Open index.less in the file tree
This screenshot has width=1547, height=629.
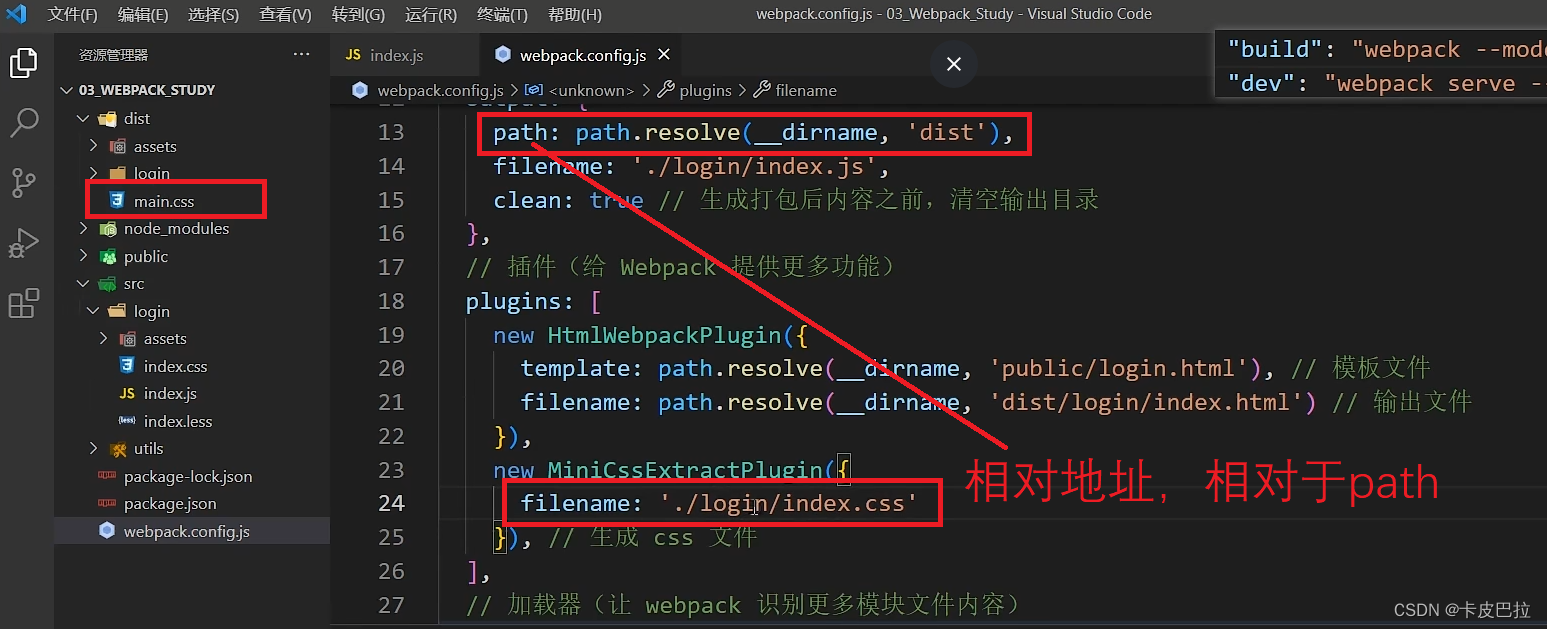178,421
